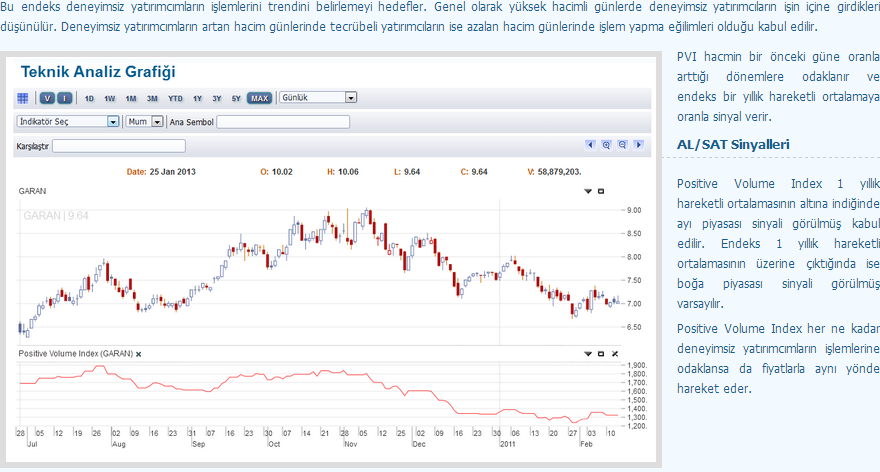Maximize the GARAN price panel
The width and height of the screenshot is (880, 472).
click(601, 191)
